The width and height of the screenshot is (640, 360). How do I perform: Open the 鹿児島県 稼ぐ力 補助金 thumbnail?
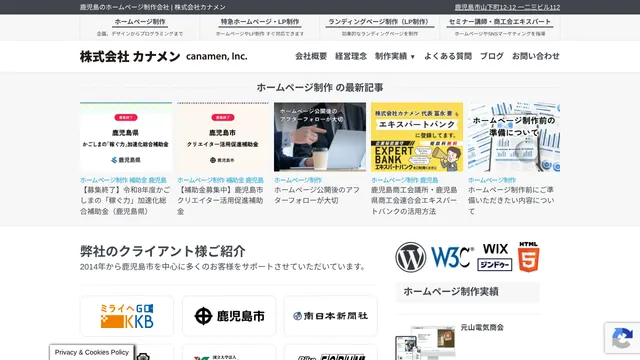point(126,137)
